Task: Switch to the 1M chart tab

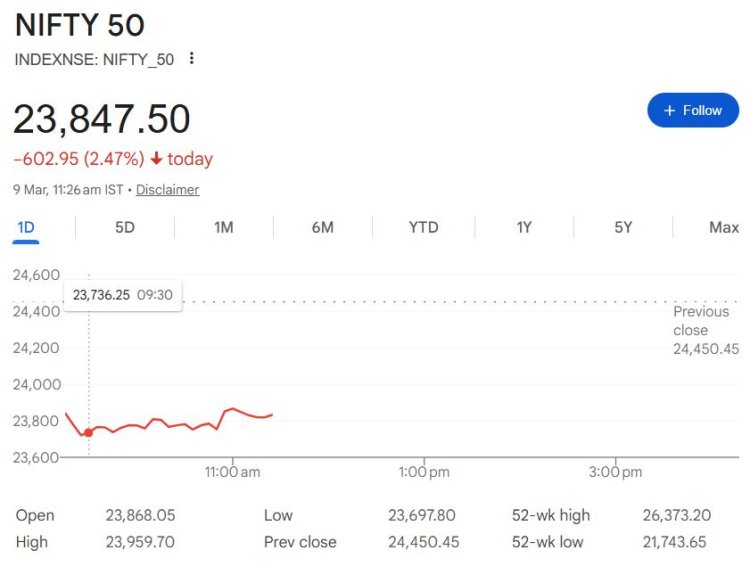Action: tap(223, 228)
